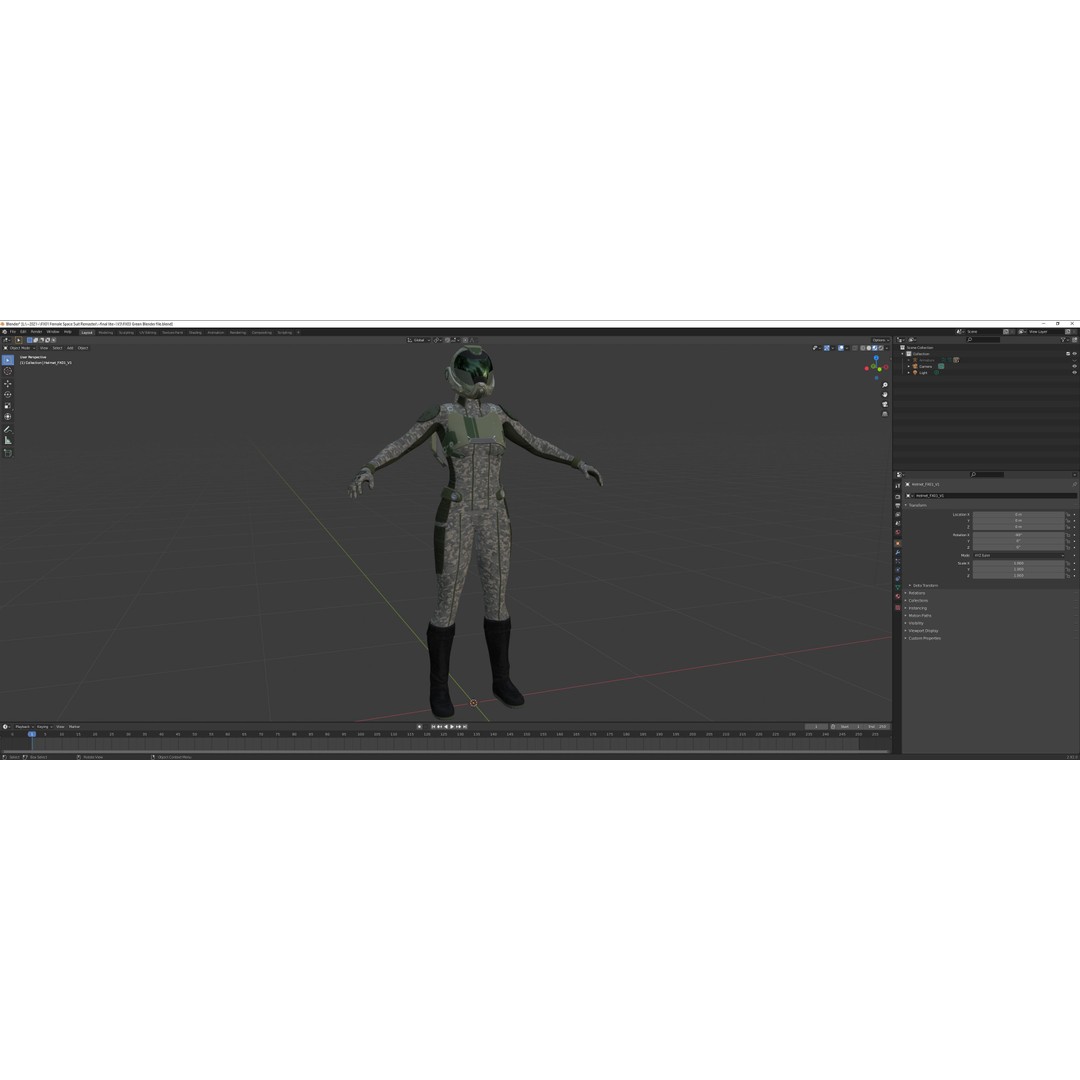Viewport: 1080px width, 1080px height.
Task: Open the Modifier wrench properties tab
Action: (897, 552)
